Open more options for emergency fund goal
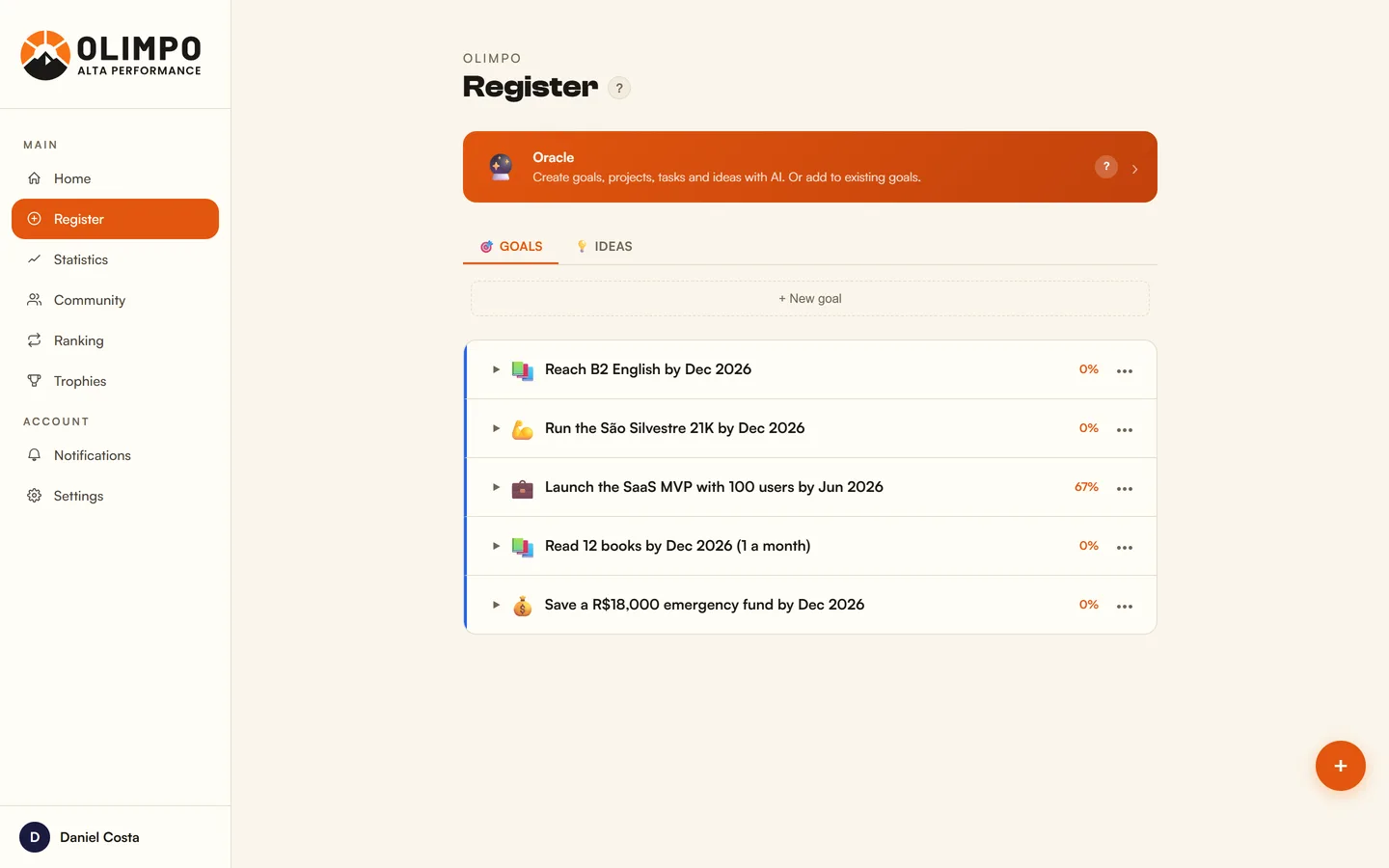The image size is (1389, 868). tap(1125, 606)
